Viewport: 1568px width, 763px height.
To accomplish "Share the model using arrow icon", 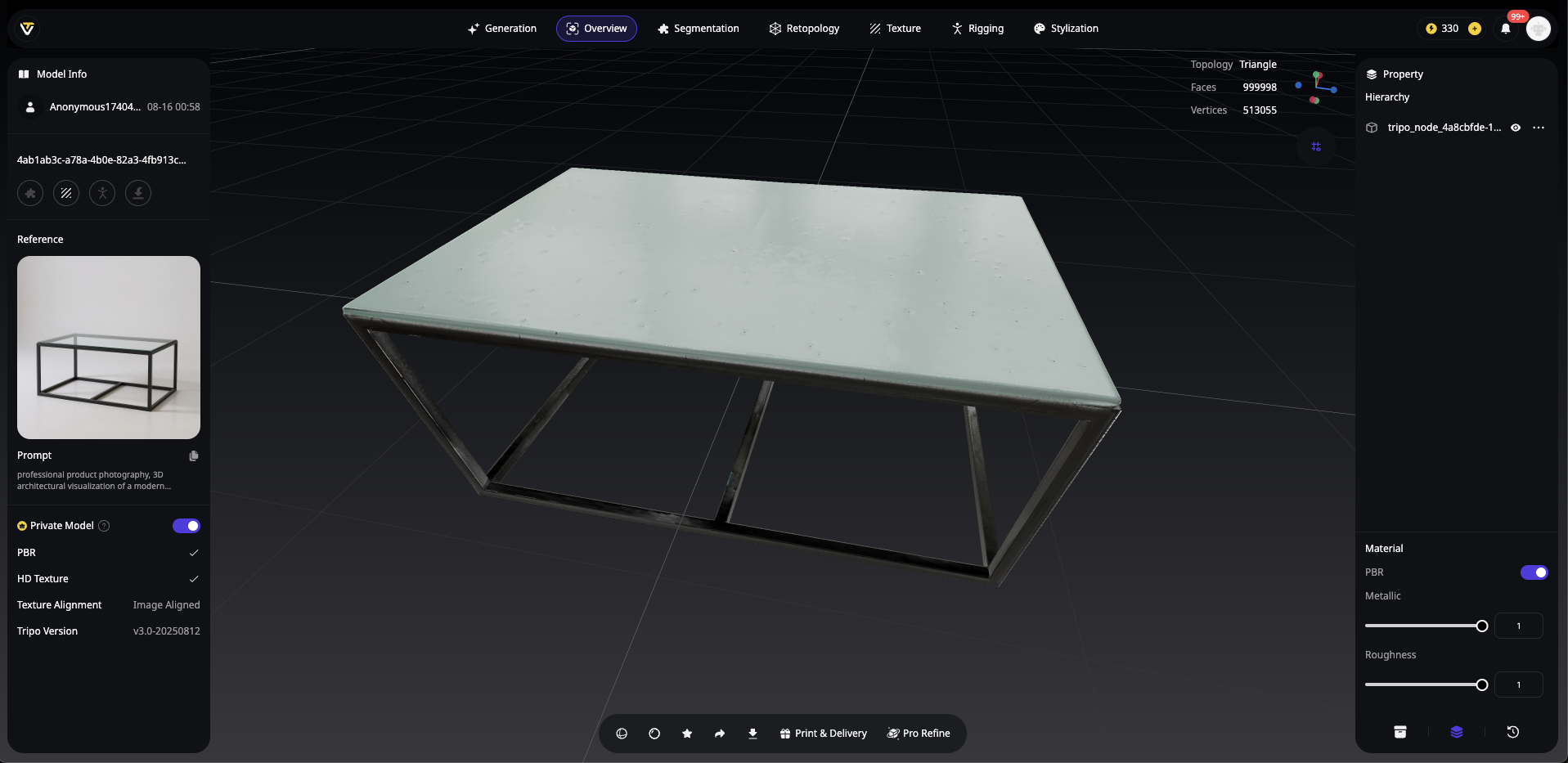I will [x=720, y=734].
